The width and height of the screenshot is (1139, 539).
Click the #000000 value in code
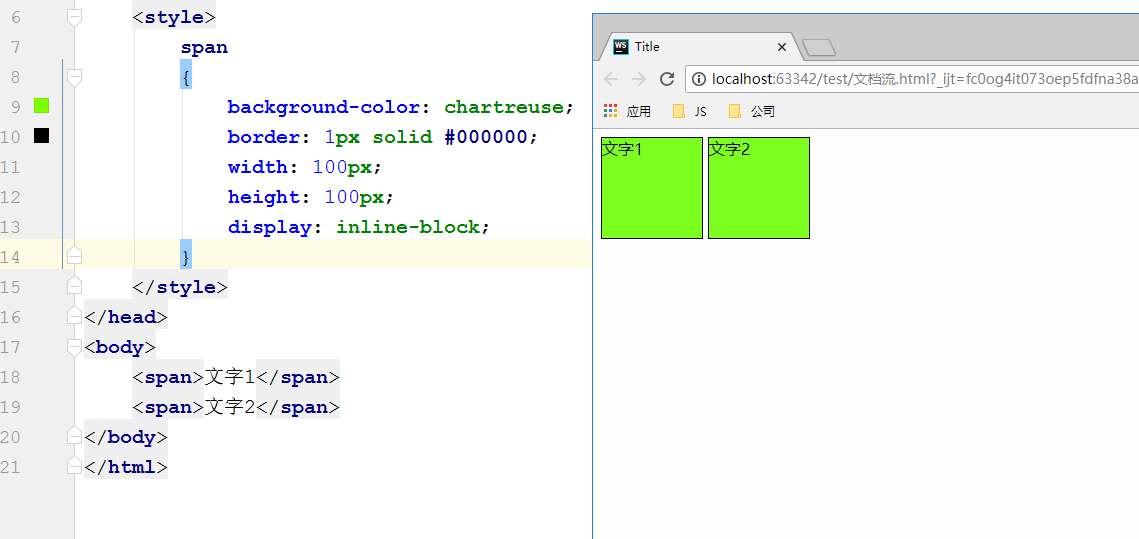click(485, 137)
